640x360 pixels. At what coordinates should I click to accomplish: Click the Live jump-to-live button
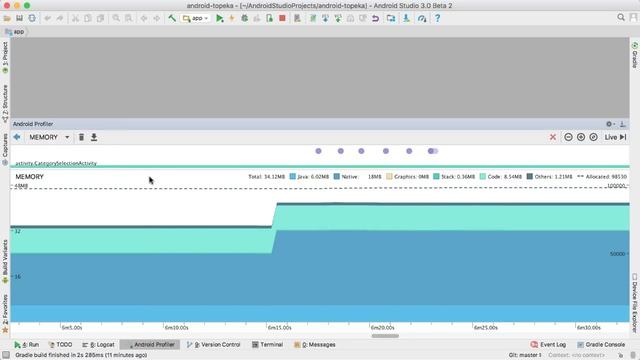(615, 137)
